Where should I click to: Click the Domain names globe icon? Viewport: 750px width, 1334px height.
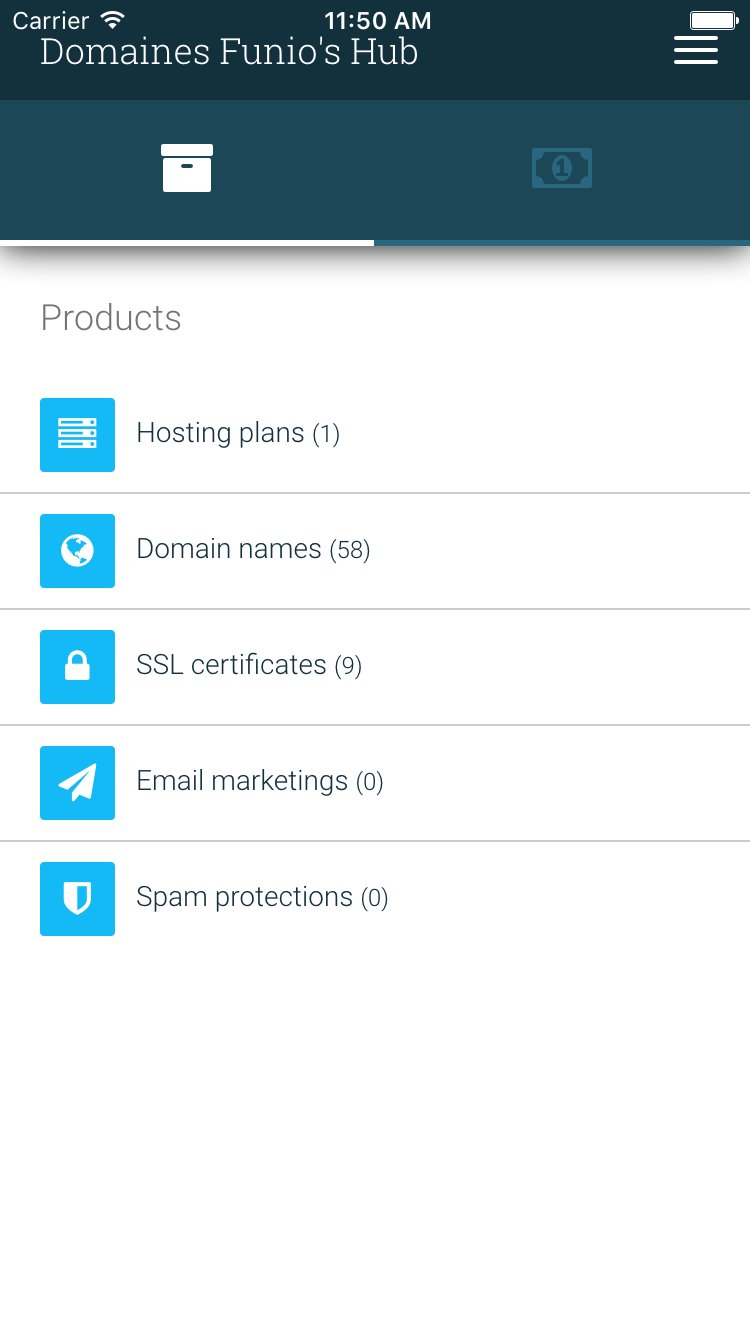pyautogui.click(x=77, y=550)
